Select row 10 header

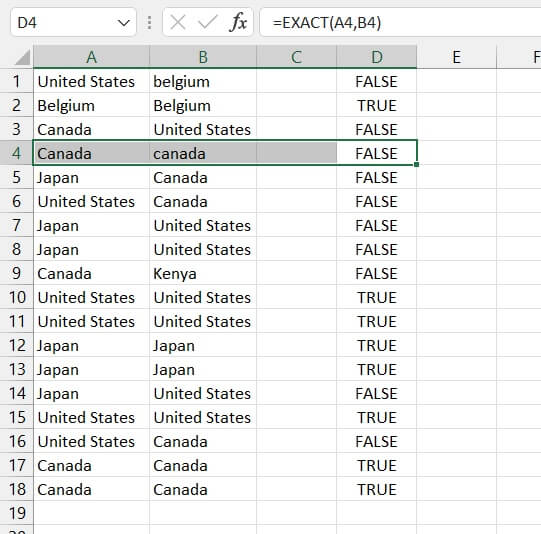(x=17, y=297)
